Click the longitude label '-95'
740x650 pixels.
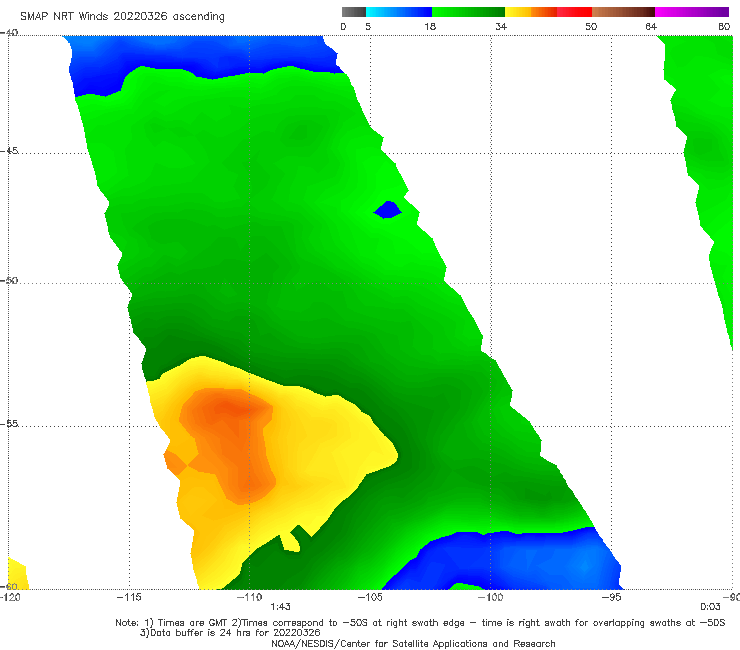(x=611, y=597)
